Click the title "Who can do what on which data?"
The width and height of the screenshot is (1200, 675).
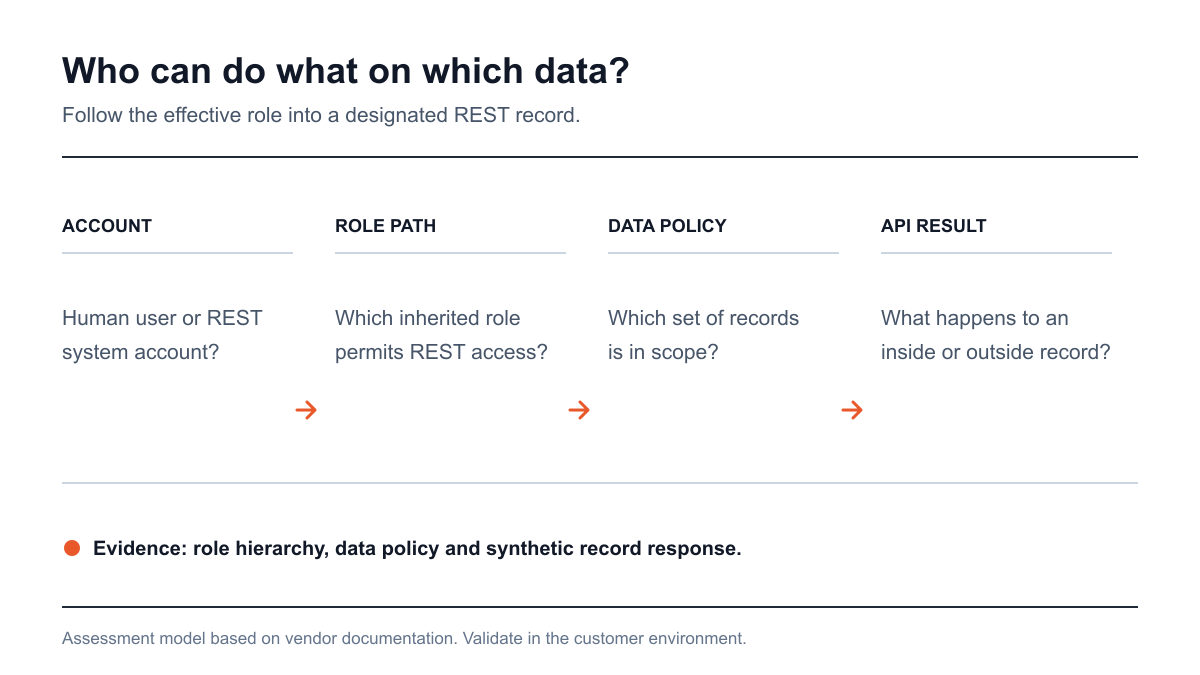[x=346, y=71]
